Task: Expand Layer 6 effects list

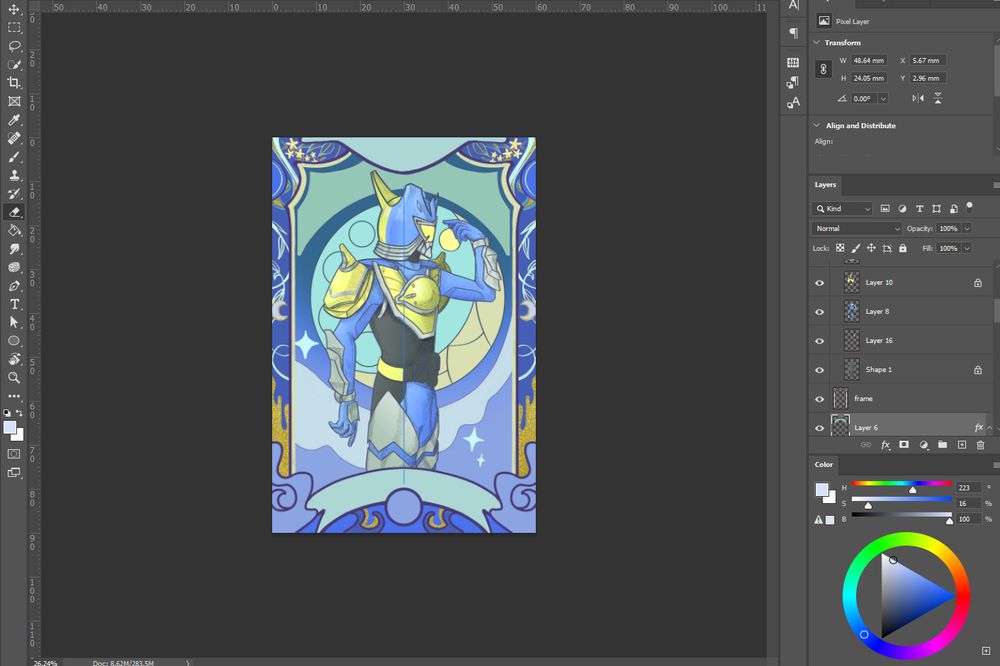Action: tap(990, 428)
